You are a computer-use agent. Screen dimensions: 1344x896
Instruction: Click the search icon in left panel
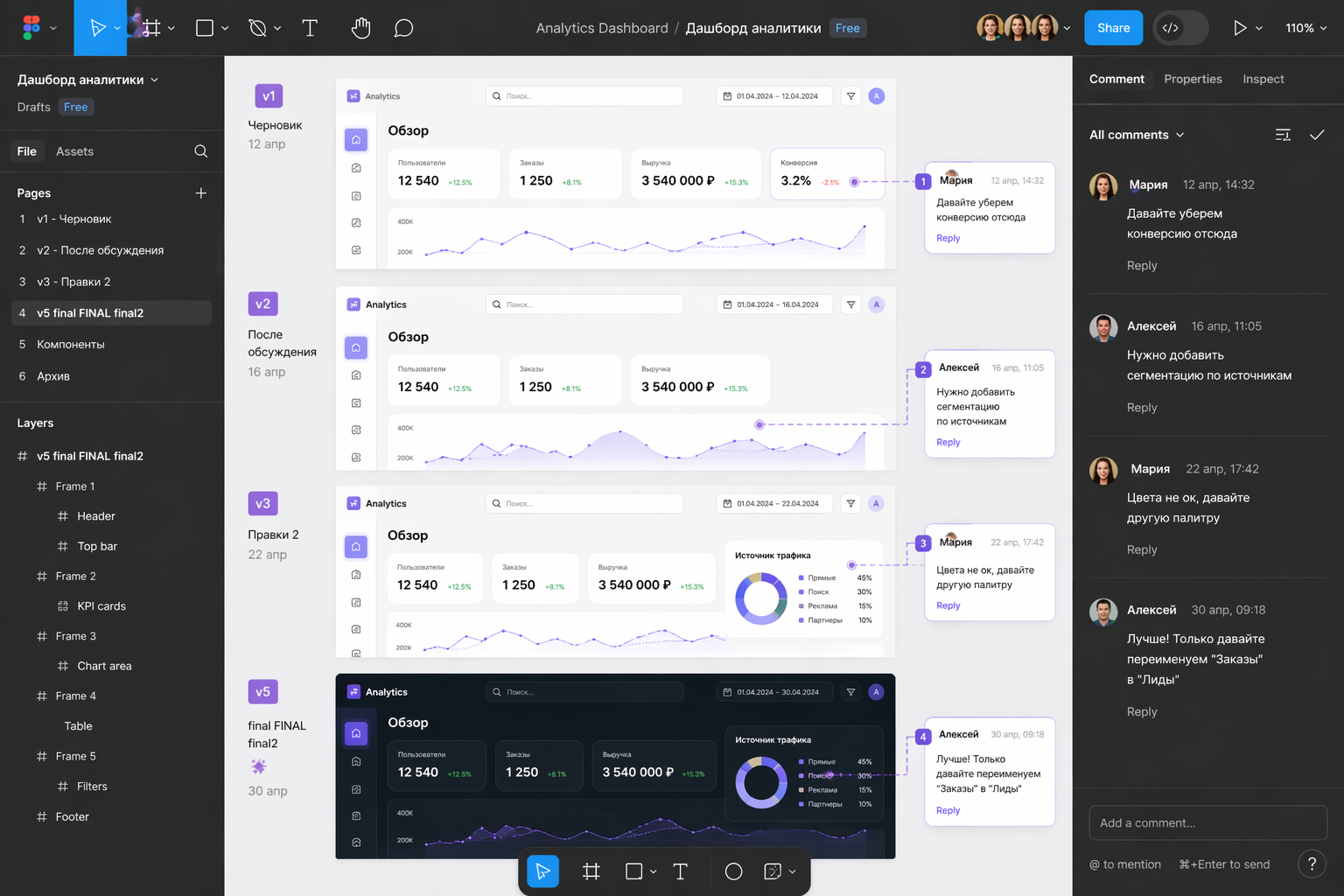[x=200, y=151]
